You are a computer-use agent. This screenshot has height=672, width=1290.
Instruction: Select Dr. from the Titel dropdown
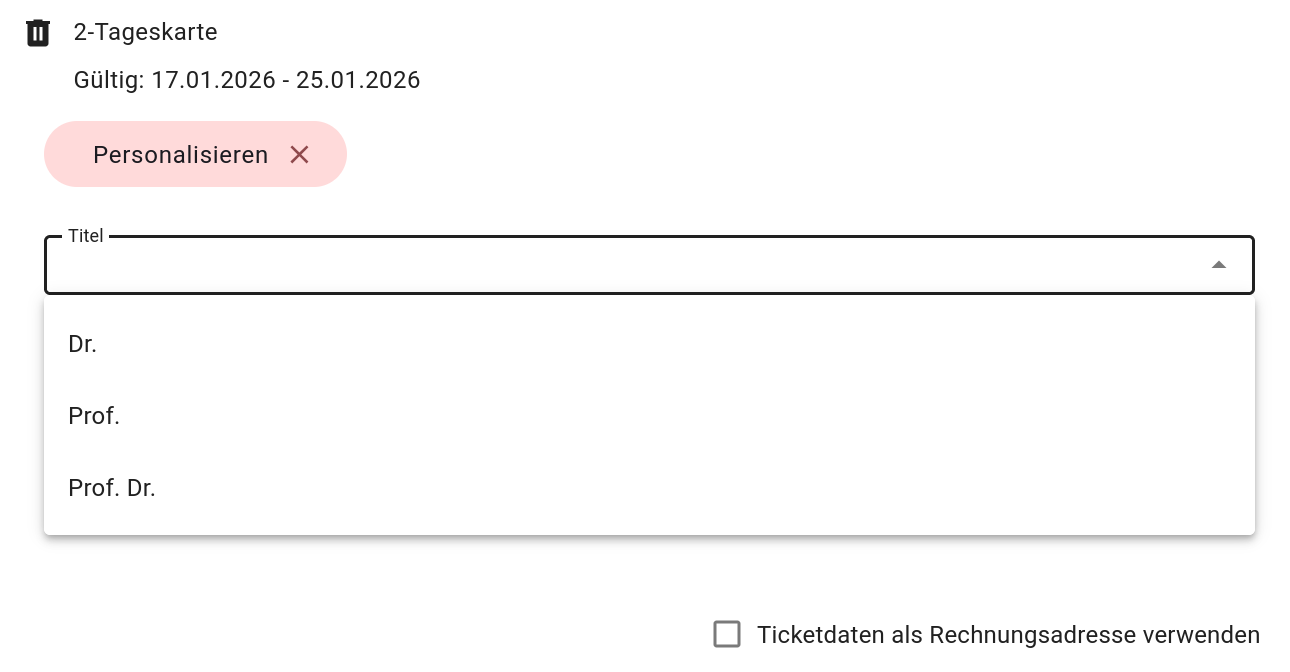click(x=82, y=344)
